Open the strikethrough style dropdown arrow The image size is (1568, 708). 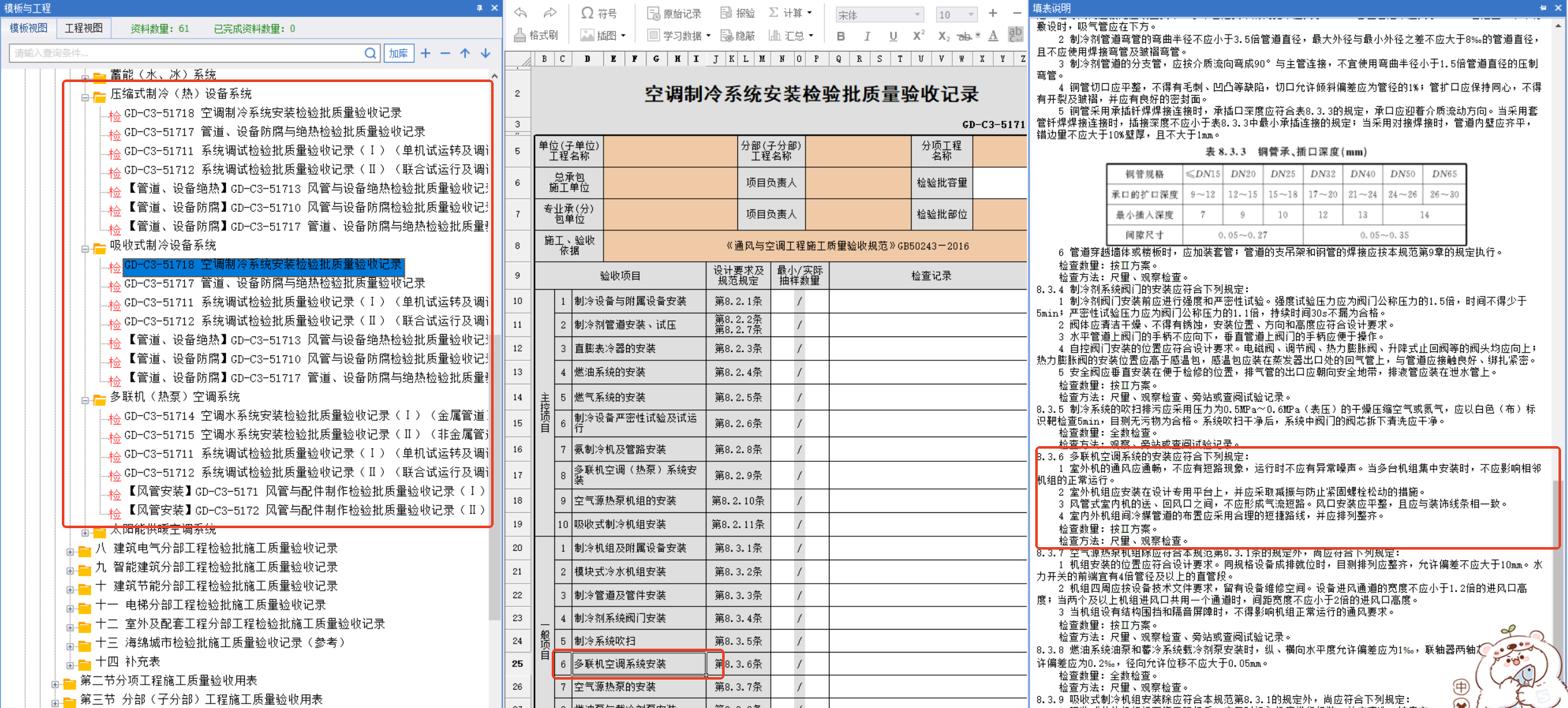click(978, 36)
